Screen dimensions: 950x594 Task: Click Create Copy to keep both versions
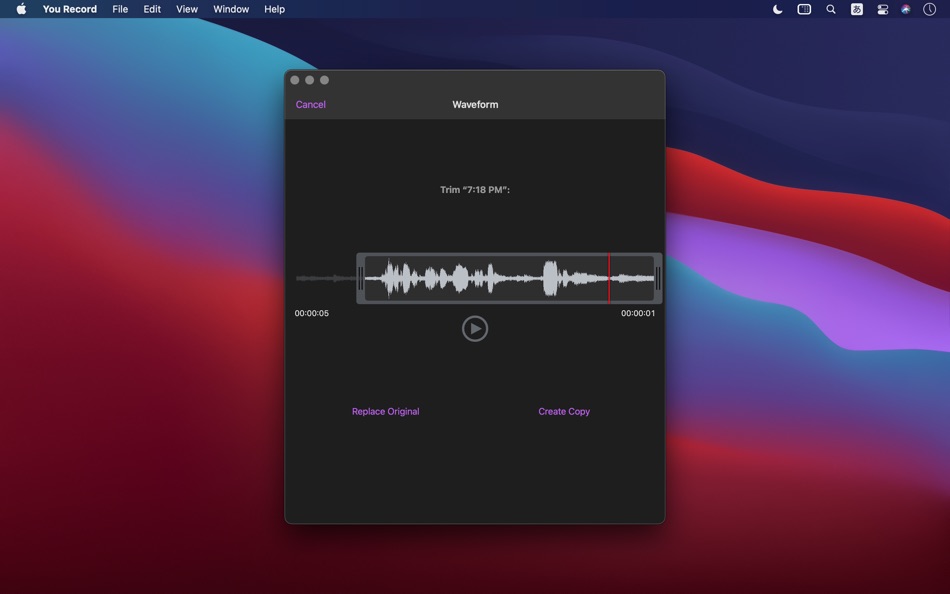point(564,411)
